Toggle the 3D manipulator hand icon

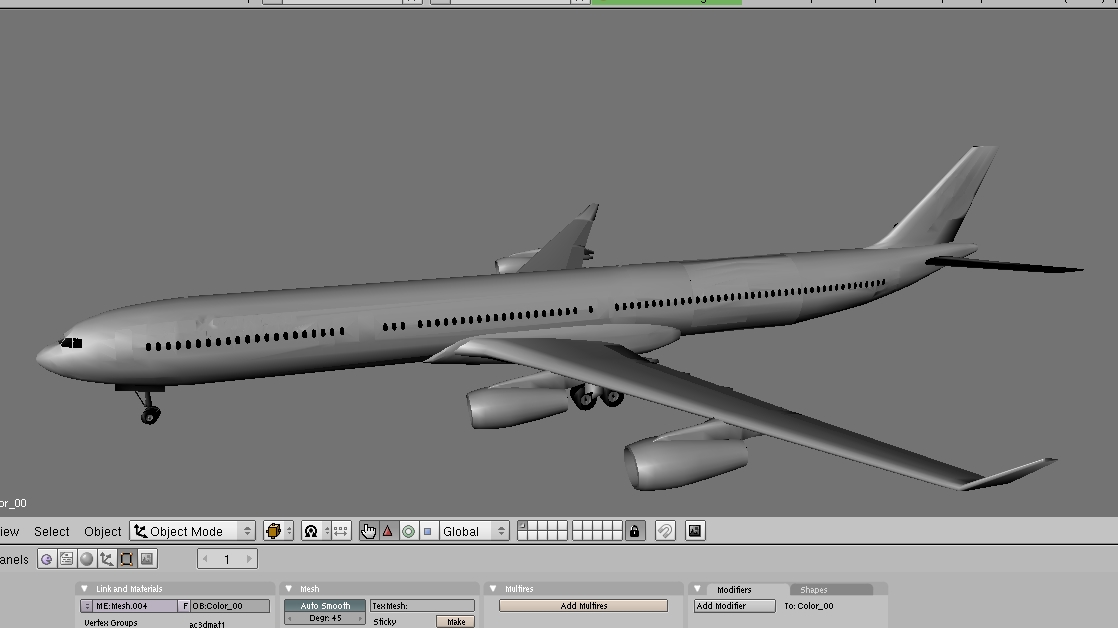(x=368, y=531)
